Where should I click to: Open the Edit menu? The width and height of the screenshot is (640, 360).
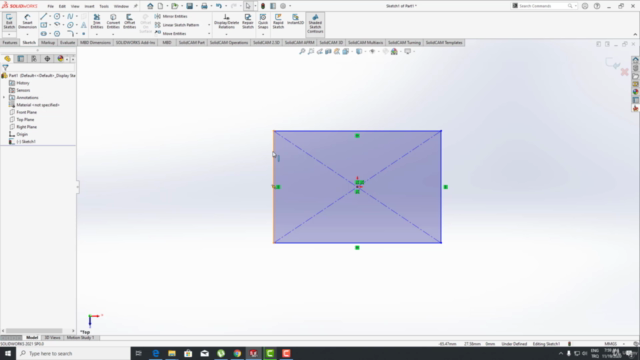[62, 6]
